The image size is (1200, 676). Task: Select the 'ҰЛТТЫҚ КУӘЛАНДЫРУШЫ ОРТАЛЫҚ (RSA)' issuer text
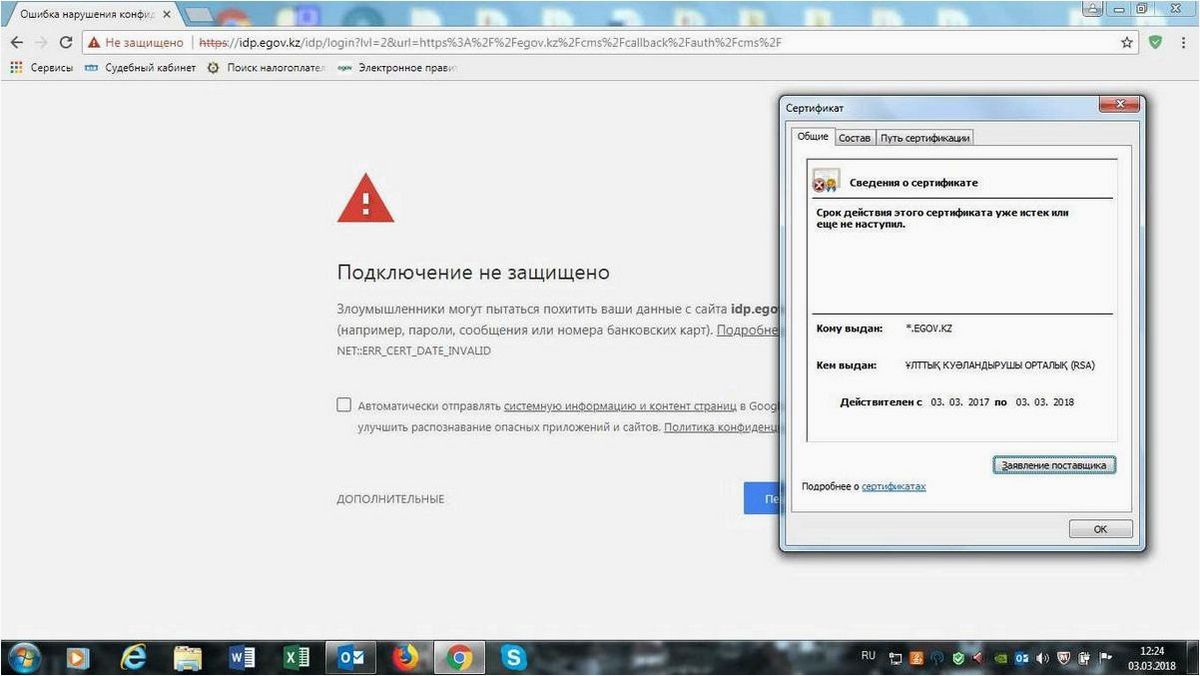(999, 365)
